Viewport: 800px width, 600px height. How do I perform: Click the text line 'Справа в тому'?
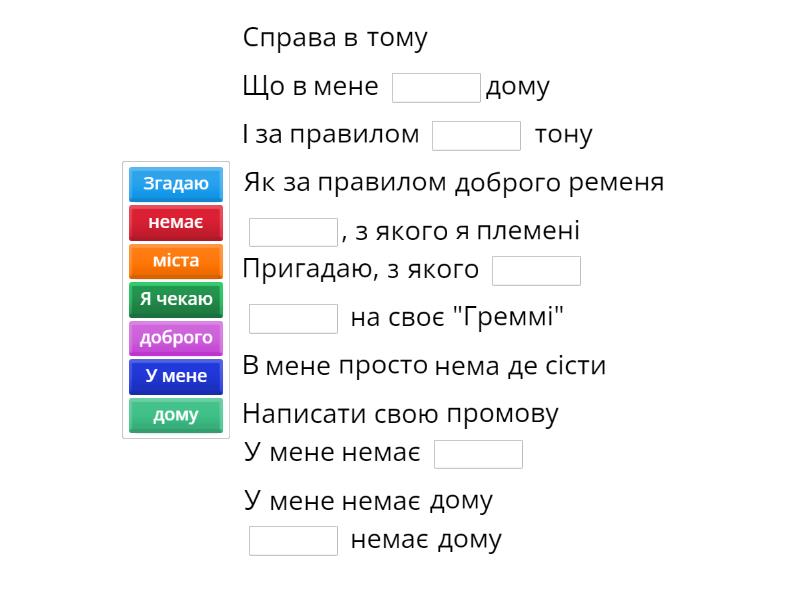335,38
